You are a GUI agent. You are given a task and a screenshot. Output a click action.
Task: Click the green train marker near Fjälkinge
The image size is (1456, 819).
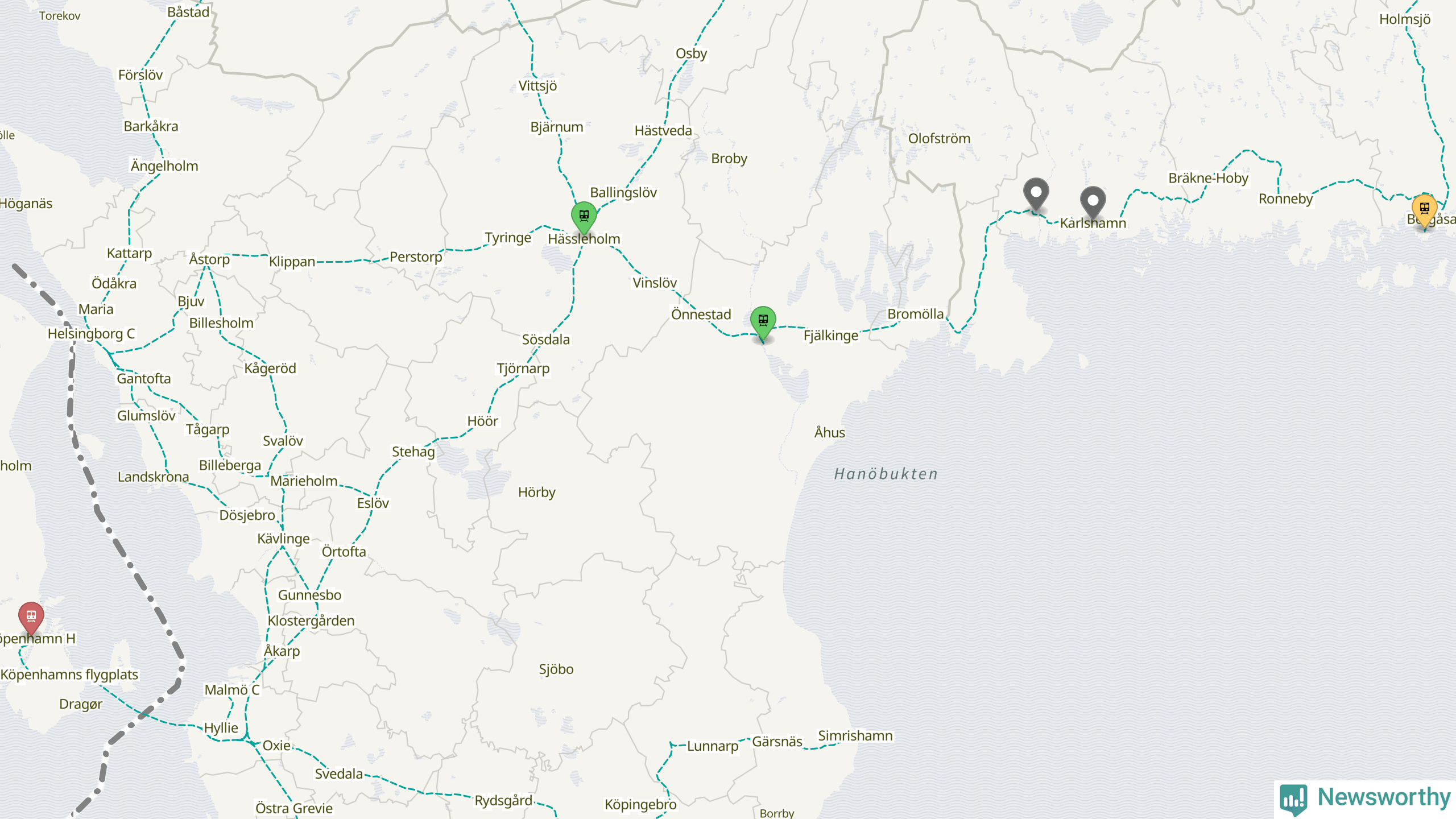coord(763,322)
